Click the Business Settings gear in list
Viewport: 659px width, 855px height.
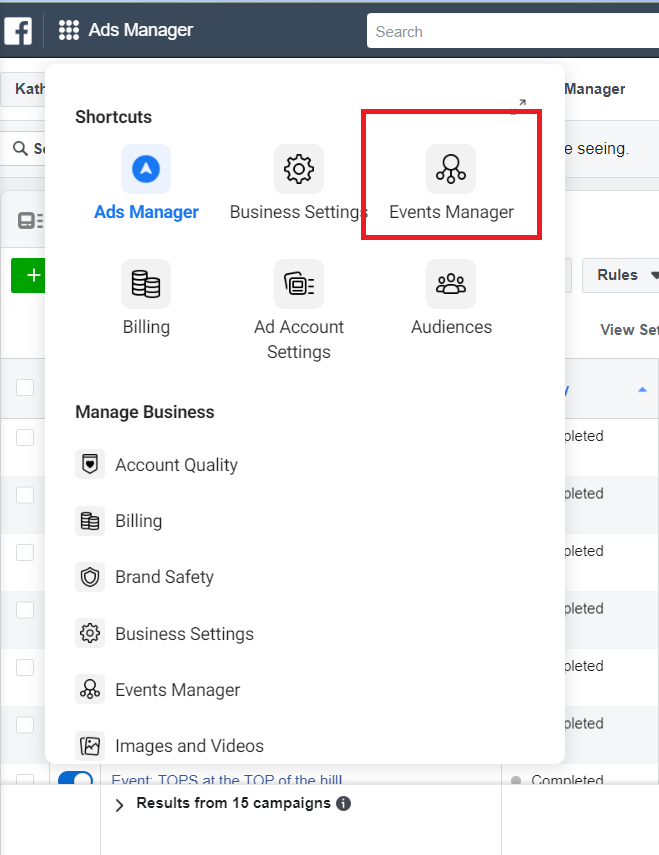click(90, 633)
